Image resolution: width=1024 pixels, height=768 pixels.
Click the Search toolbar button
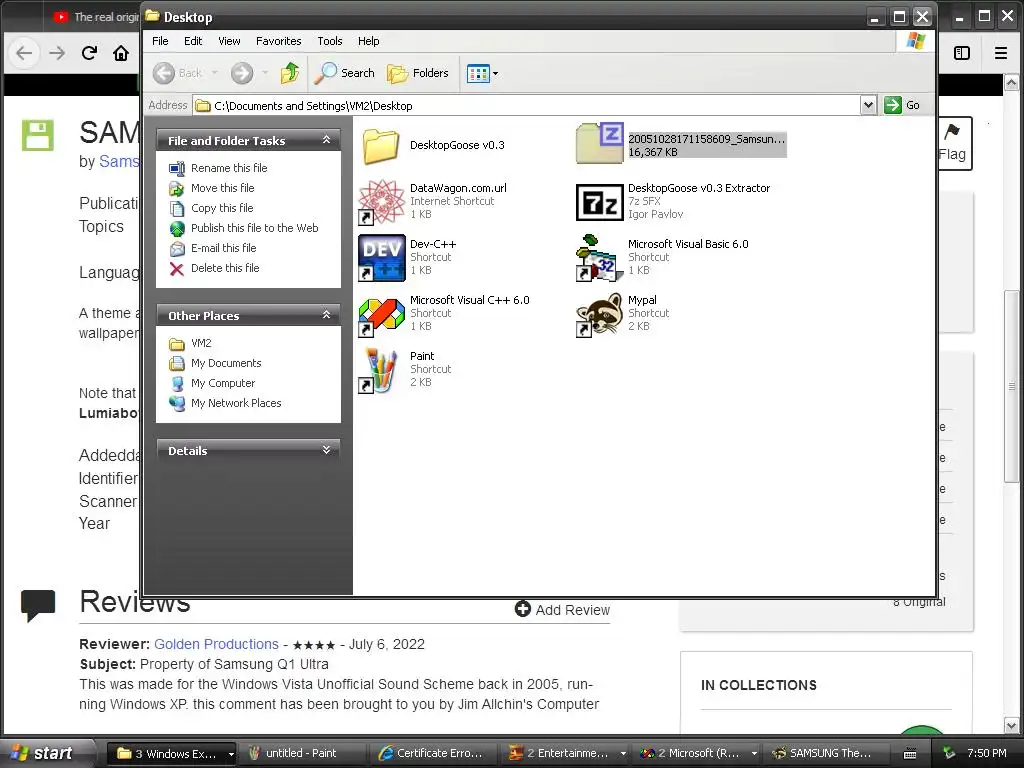click(344, 73)
